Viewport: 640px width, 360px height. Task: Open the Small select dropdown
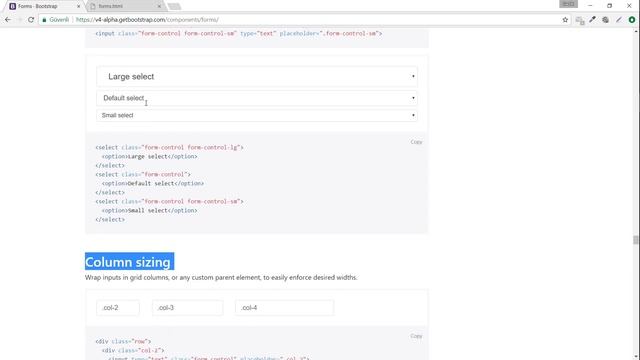[x=257, y=115]
